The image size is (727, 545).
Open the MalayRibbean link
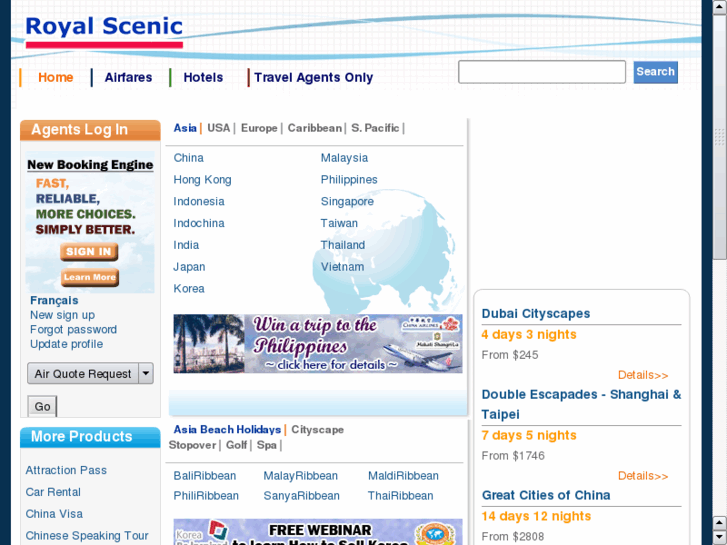[300, 476]
